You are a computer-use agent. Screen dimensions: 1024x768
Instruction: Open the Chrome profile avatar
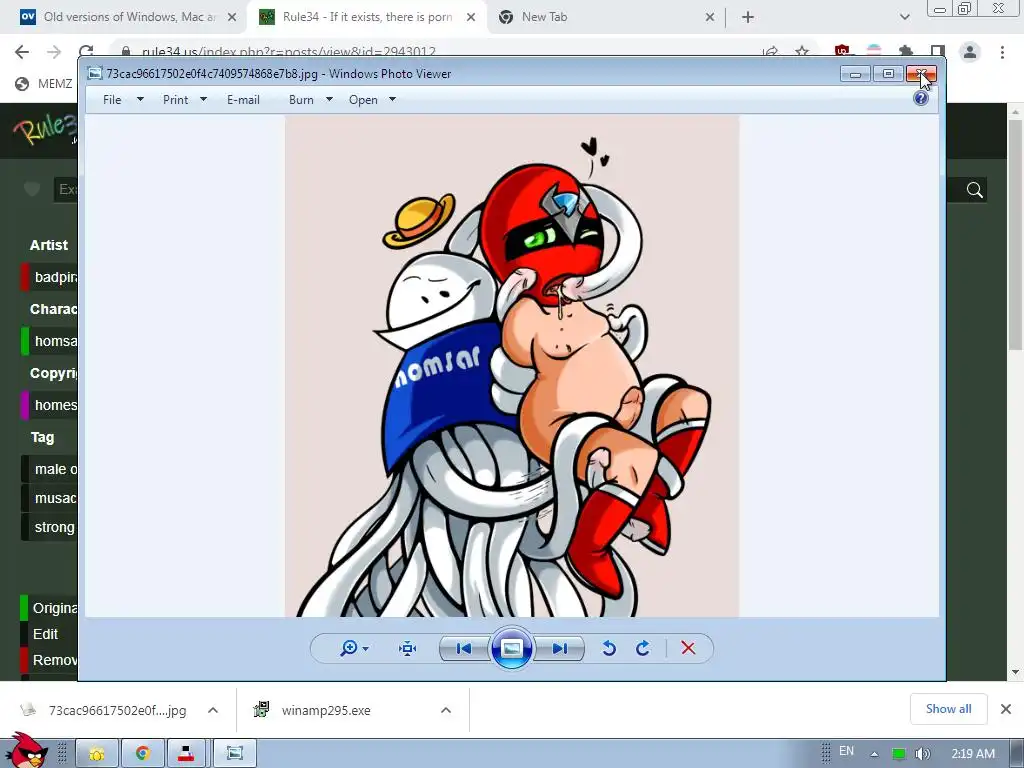tap(970, 52)
